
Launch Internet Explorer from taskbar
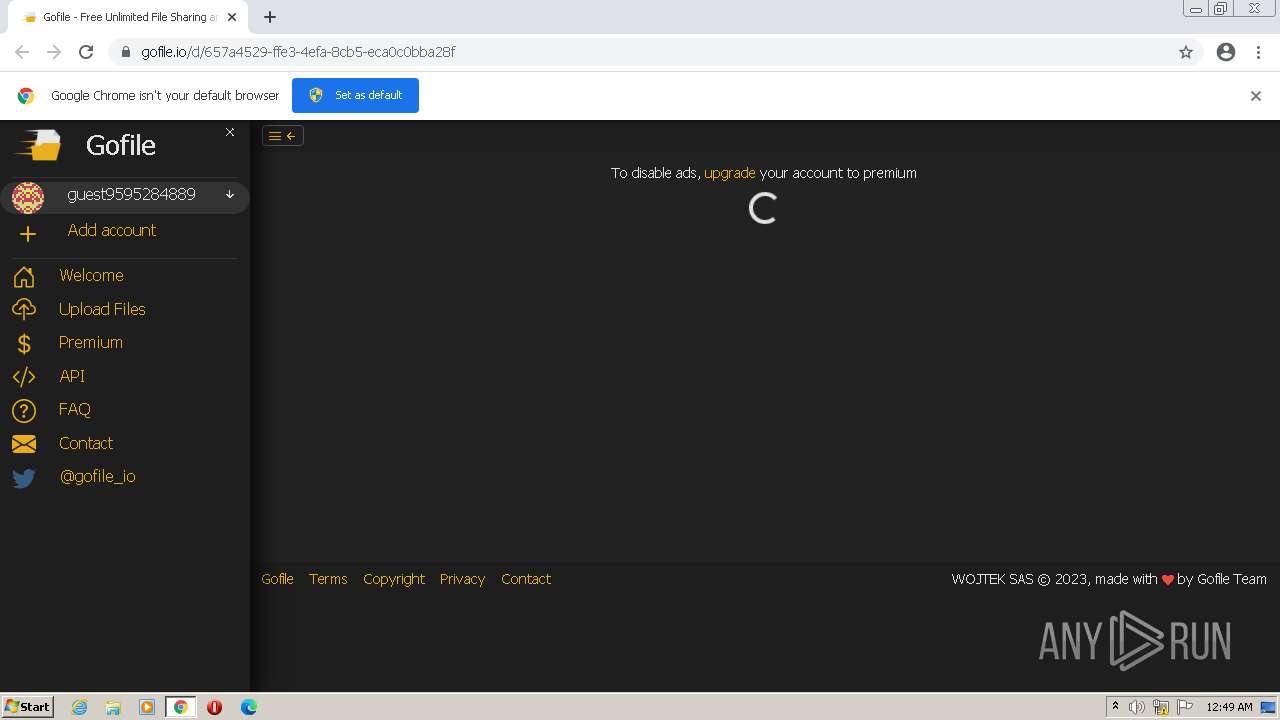coord(79,707)
